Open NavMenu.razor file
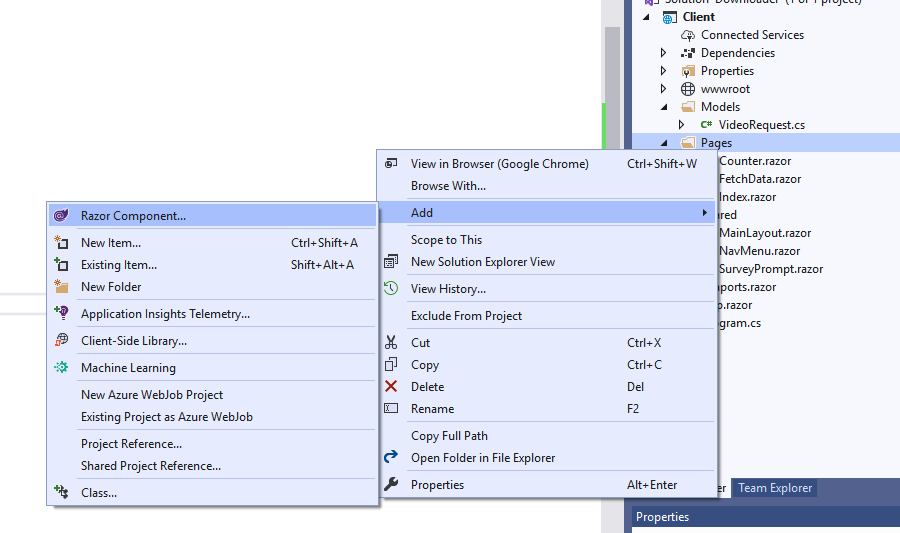The height and width of the screenshot is (533, 900). click(x=759, y=251)
